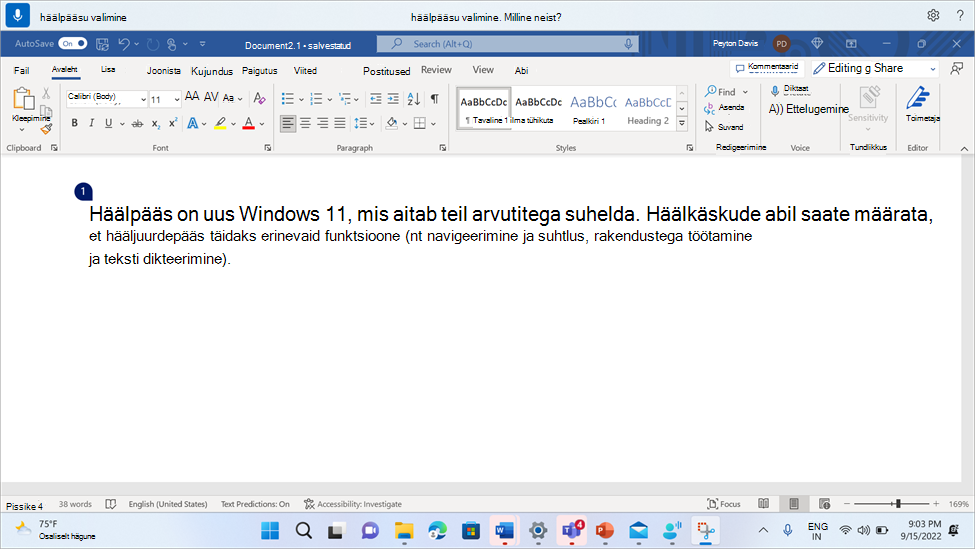The image size is (975, 549).
Task: Click the yellow text highlight color
Action: pos(220,123)
